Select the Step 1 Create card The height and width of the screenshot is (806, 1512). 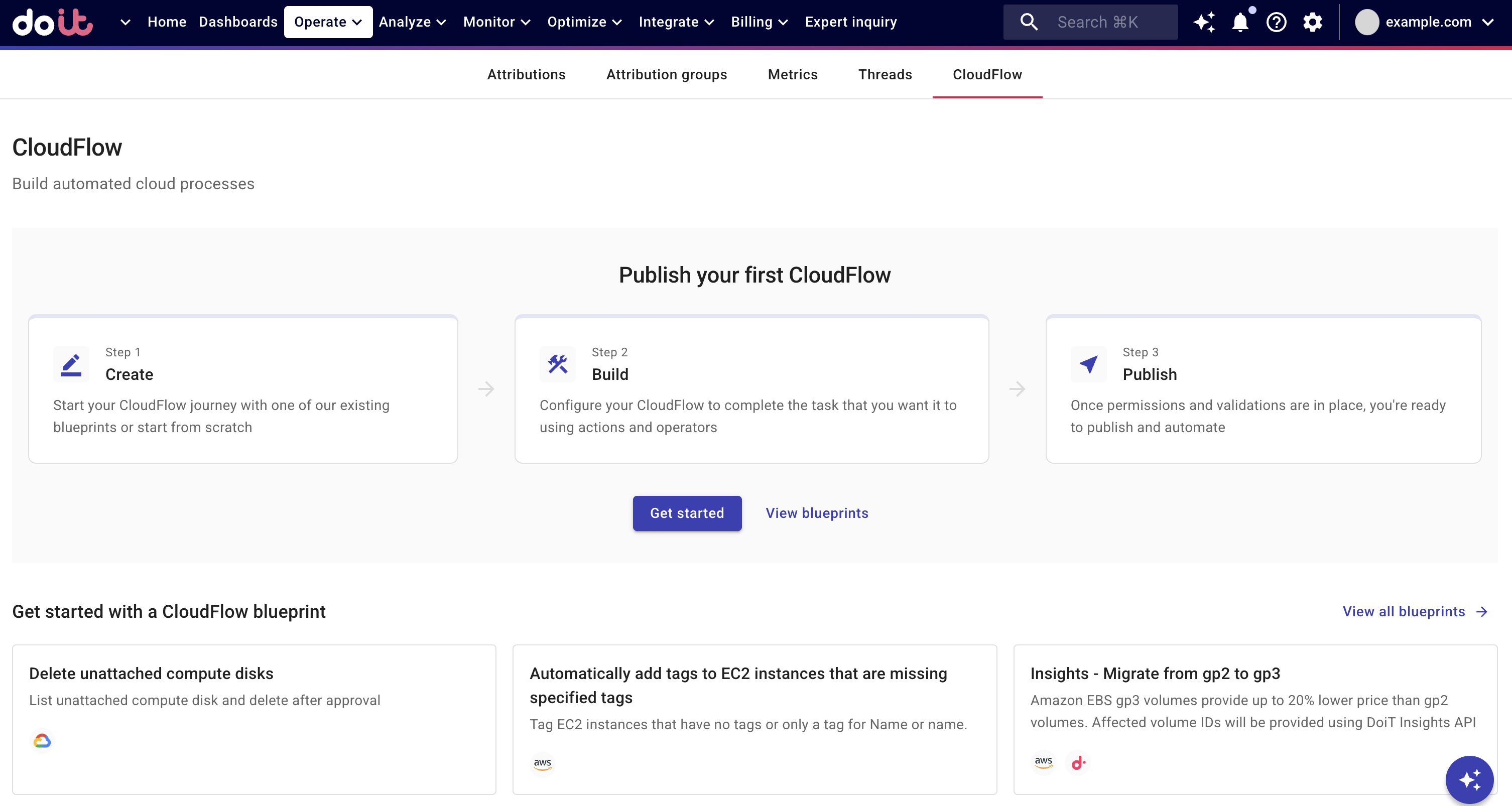pos(243,389)
